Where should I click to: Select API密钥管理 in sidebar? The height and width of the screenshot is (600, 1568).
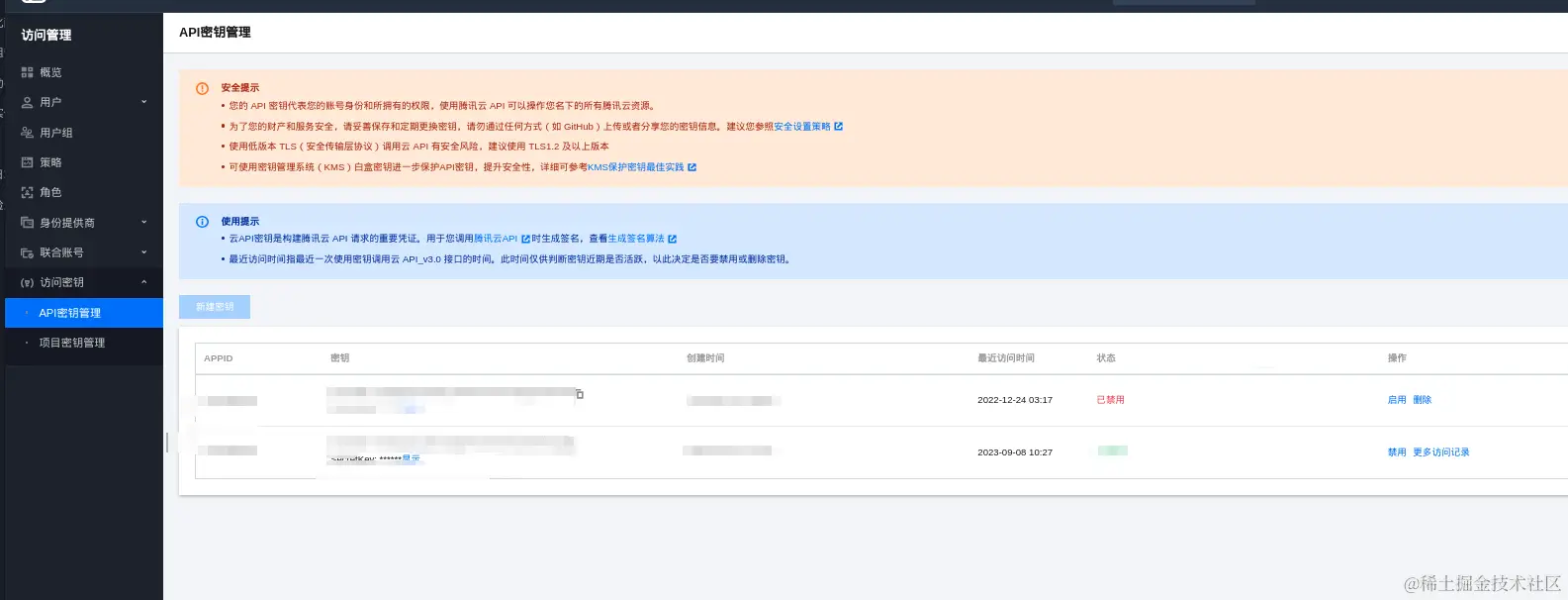click(x=84, y=313)
